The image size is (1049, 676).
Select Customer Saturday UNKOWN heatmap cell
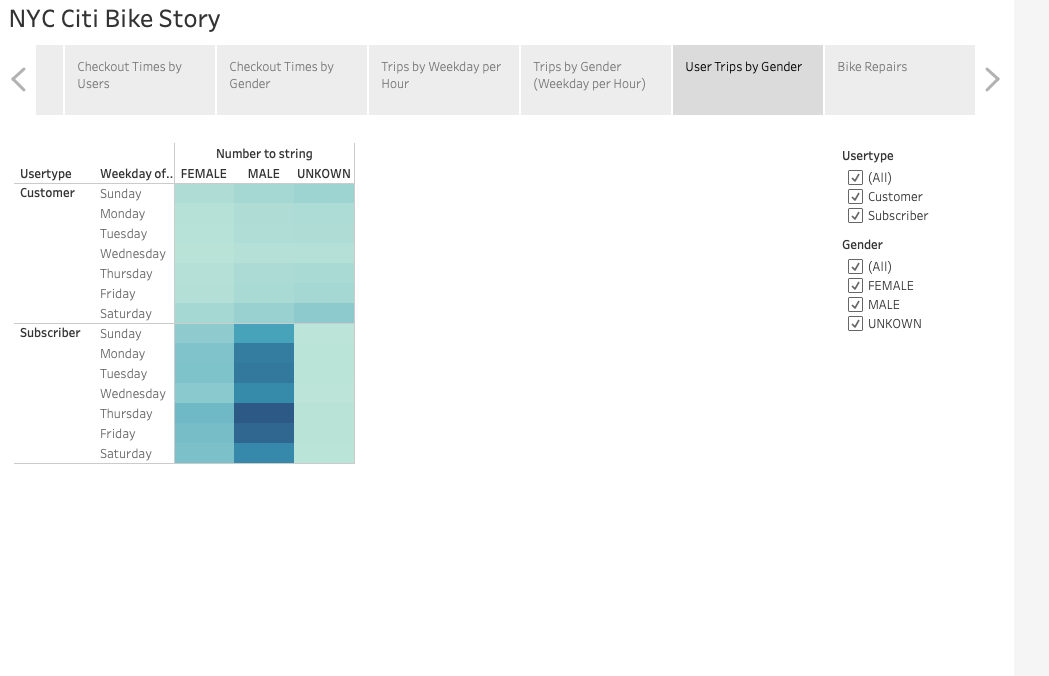click(x=324, y=313)
